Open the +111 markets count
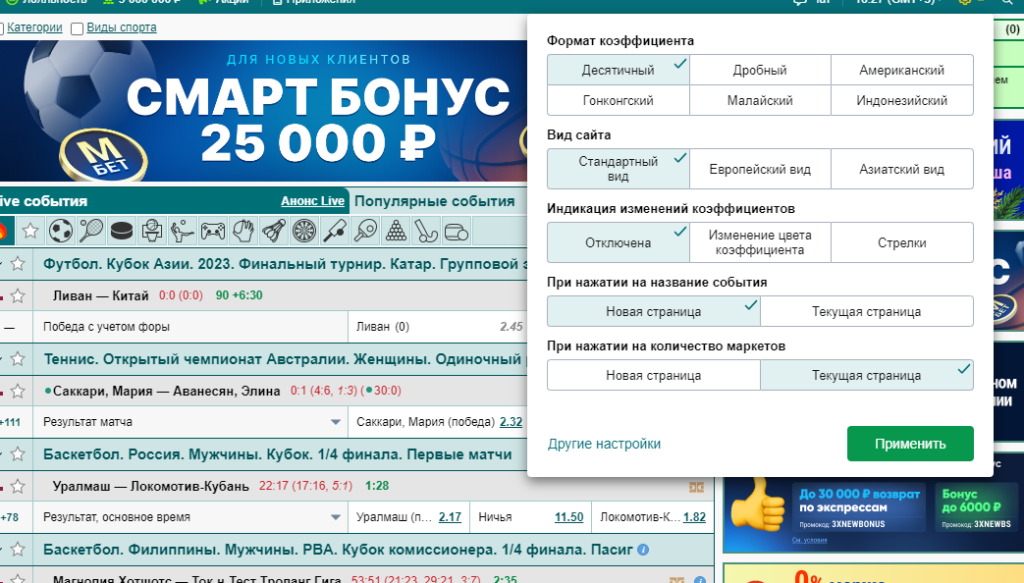 click(10, 422)
